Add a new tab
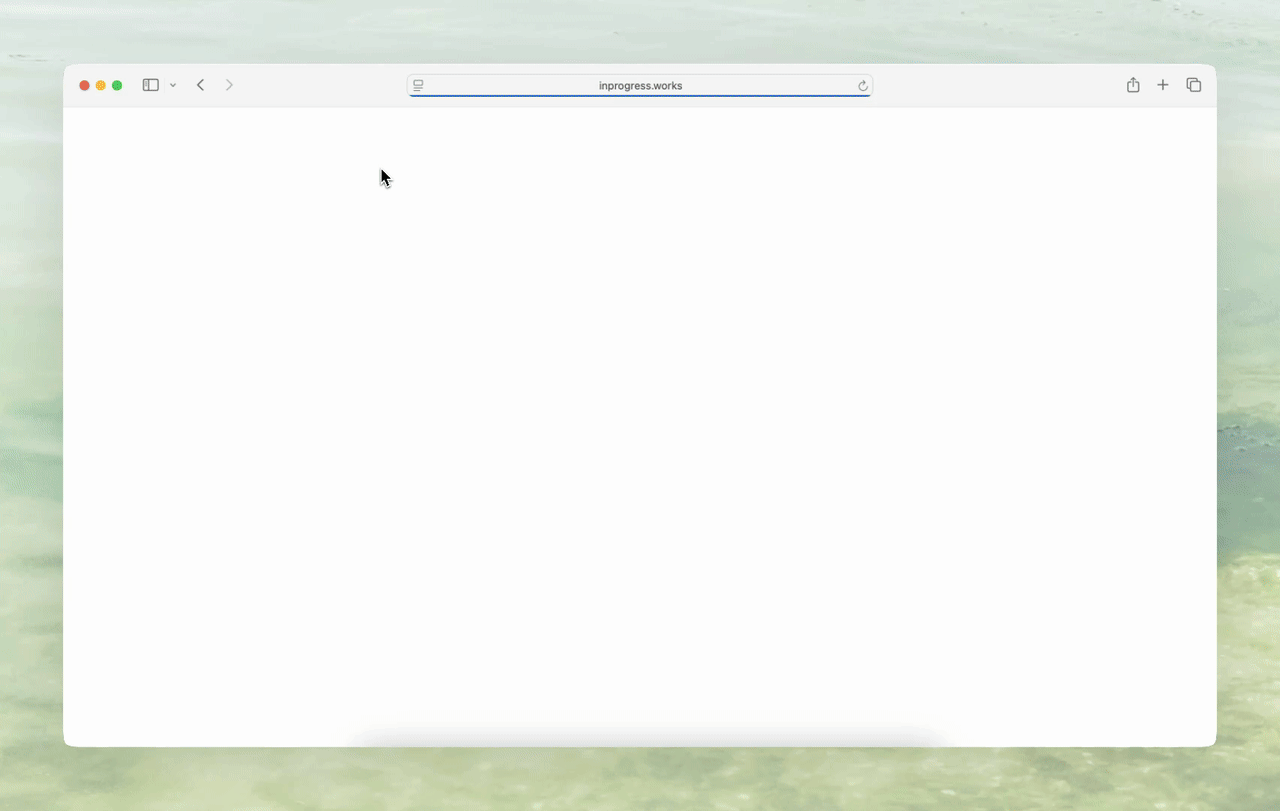 [x=1163, y=85]
